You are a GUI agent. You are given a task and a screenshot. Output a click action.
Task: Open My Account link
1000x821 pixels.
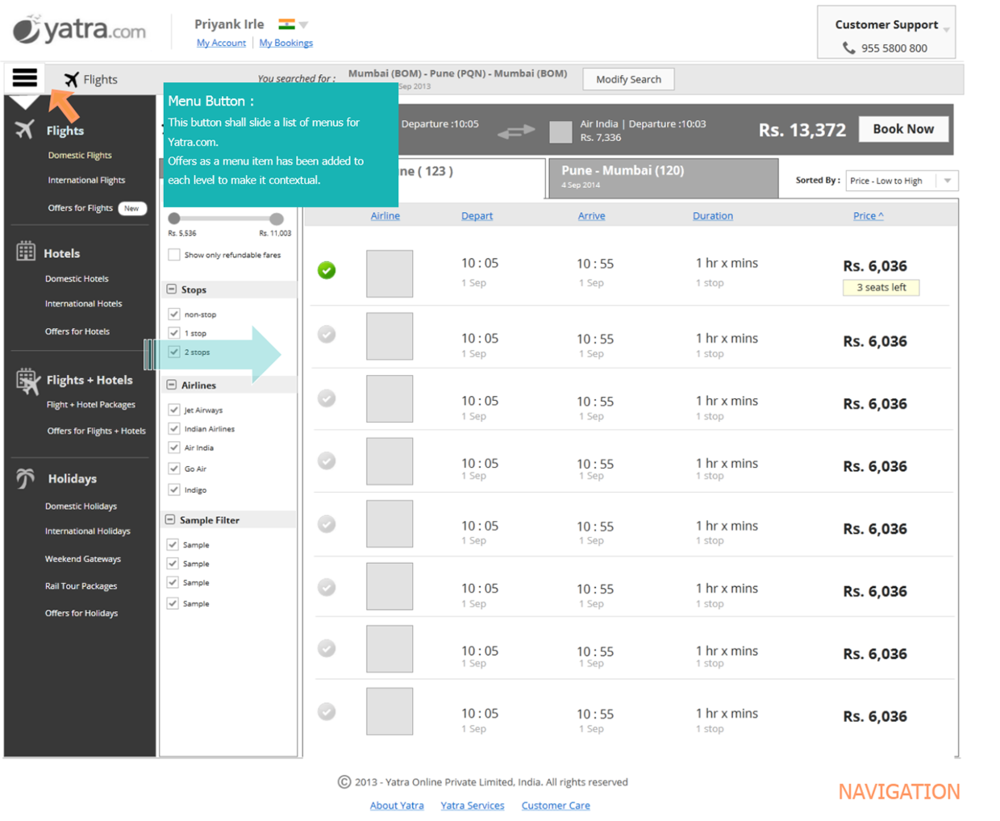pos(221,43)
